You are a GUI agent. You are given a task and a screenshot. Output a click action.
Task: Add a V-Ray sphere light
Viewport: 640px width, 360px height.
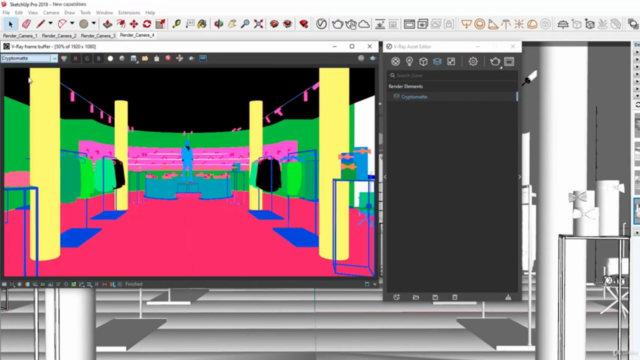480,24
